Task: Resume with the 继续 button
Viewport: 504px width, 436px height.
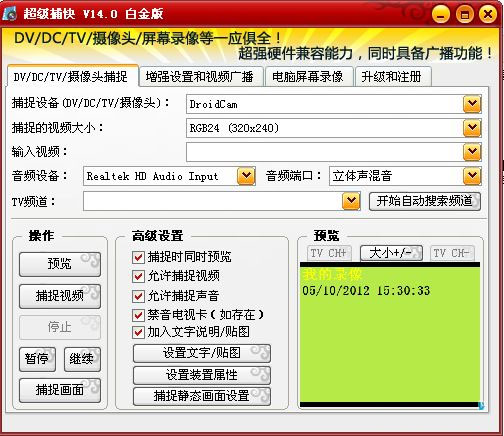Action: point(82,359)
